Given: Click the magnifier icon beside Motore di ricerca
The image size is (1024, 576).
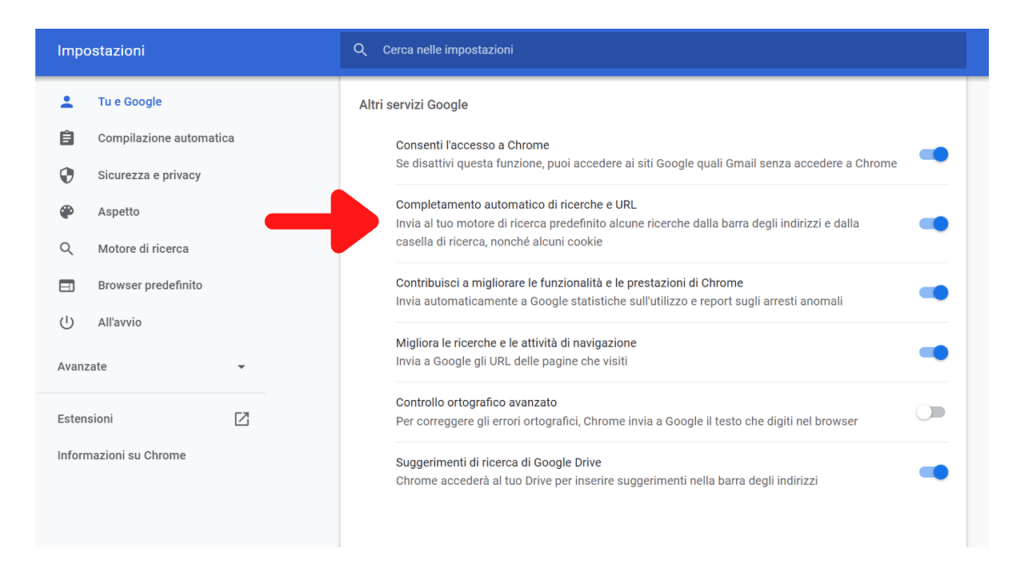Looking at the screenshot, I should 67,249.
